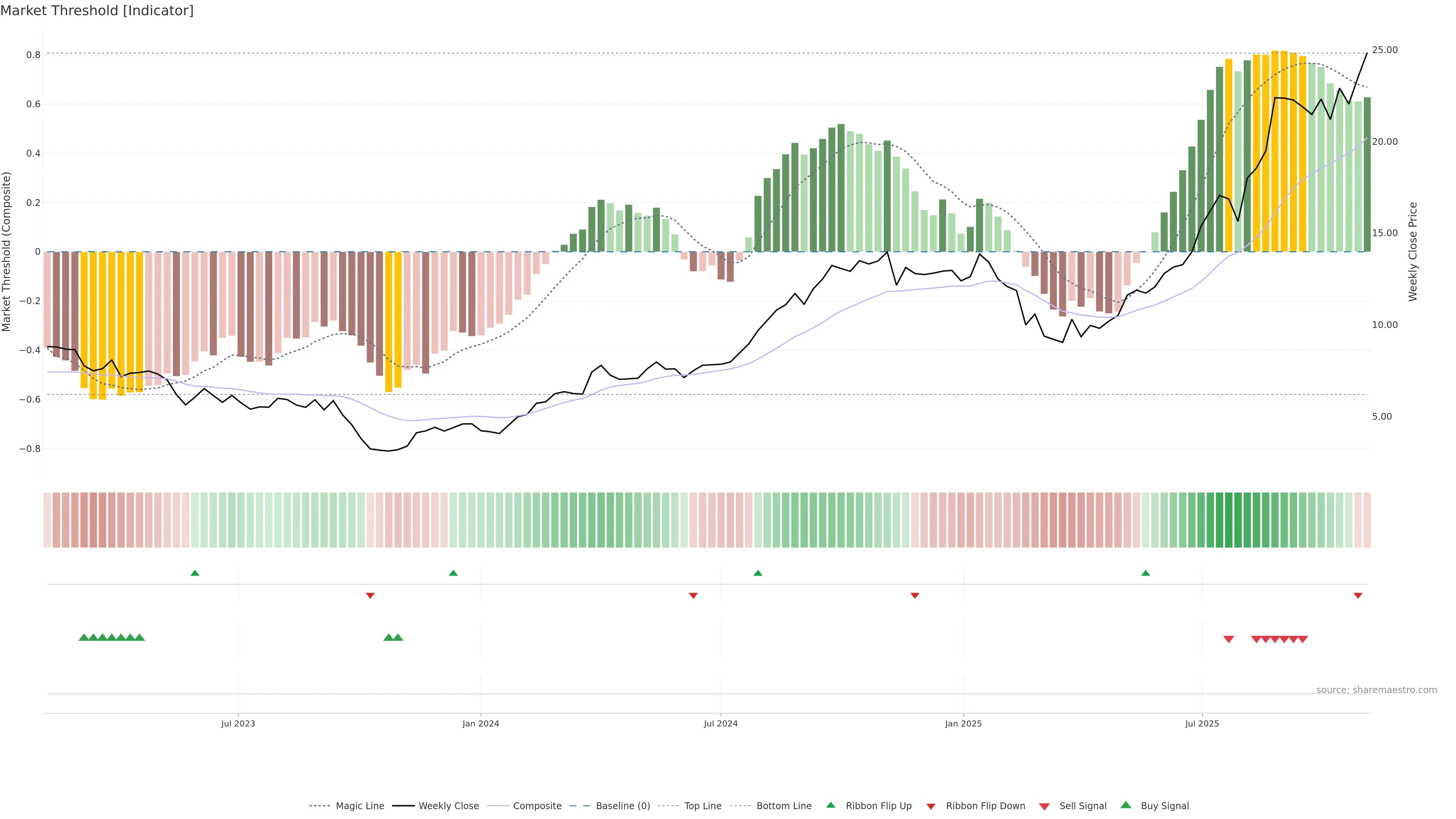
Task: Click the first green ribbon flip up marker before Jul 2023
Action: 195,573
